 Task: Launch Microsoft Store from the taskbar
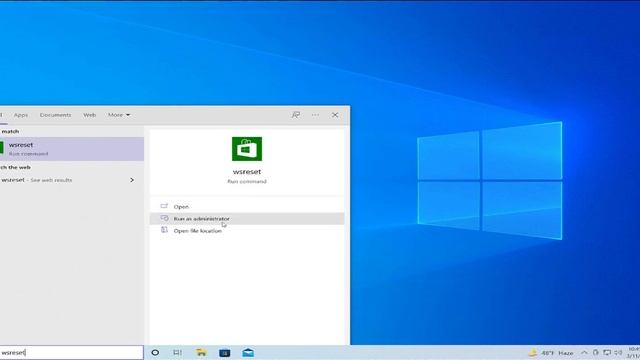click(x=224, y=353)
